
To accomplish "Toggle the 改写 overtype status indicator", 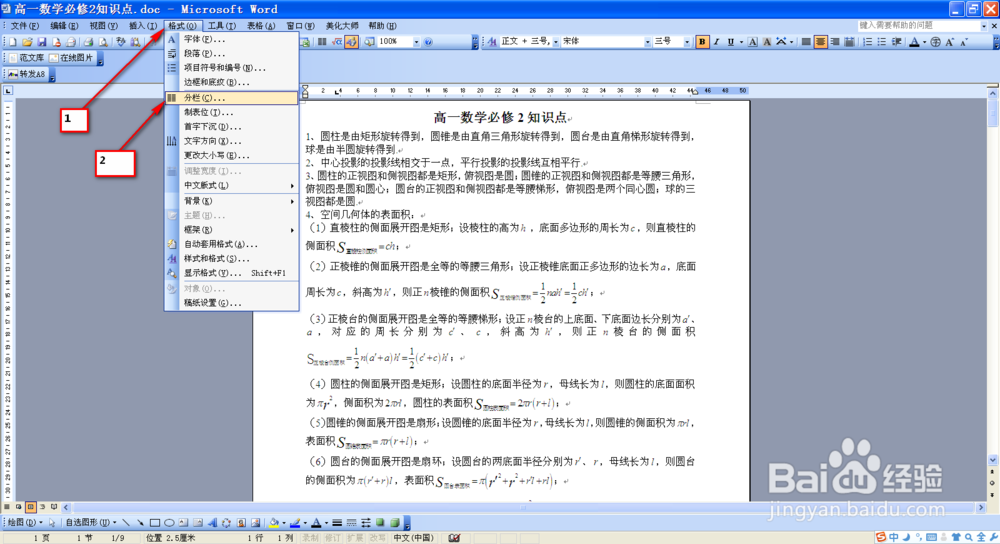I will tap(378, 538).
